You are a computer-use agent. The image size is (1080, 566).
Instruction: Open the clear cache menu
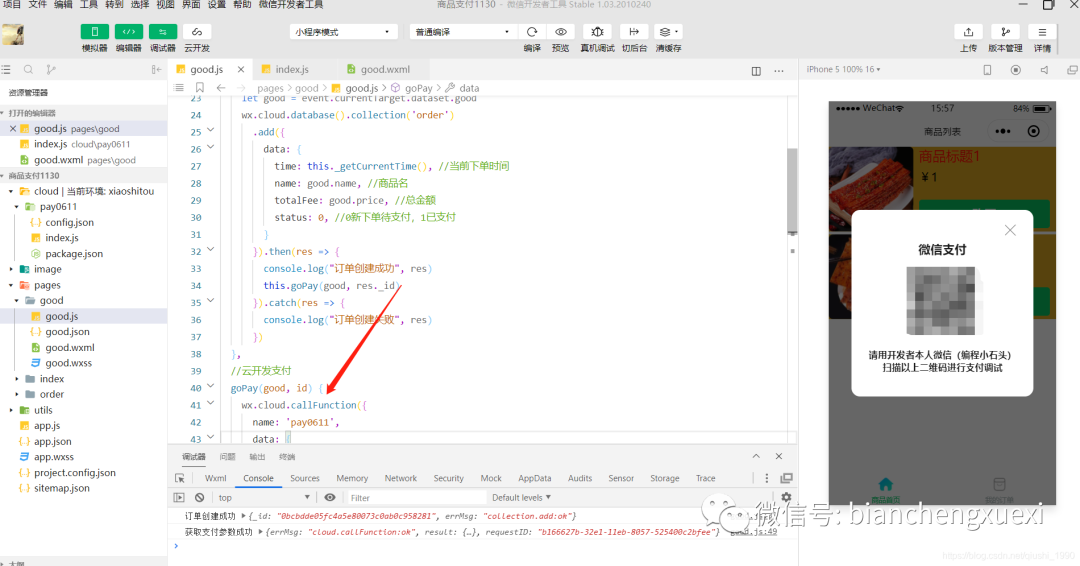pos(667,32)
